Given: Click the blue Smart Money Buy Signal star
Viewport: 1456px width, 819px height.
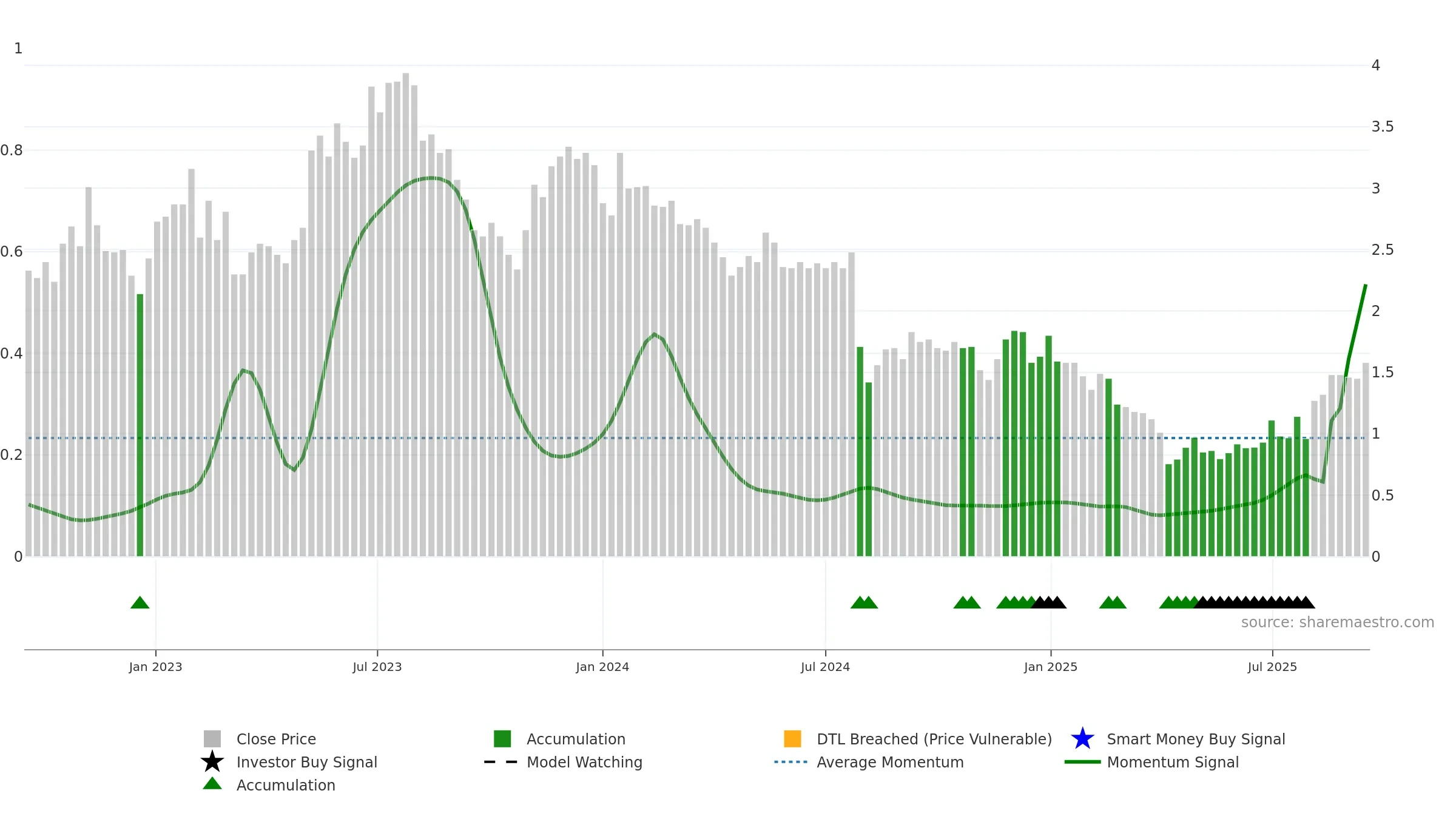Looking at the screenshot, I should coord(1082,738).
